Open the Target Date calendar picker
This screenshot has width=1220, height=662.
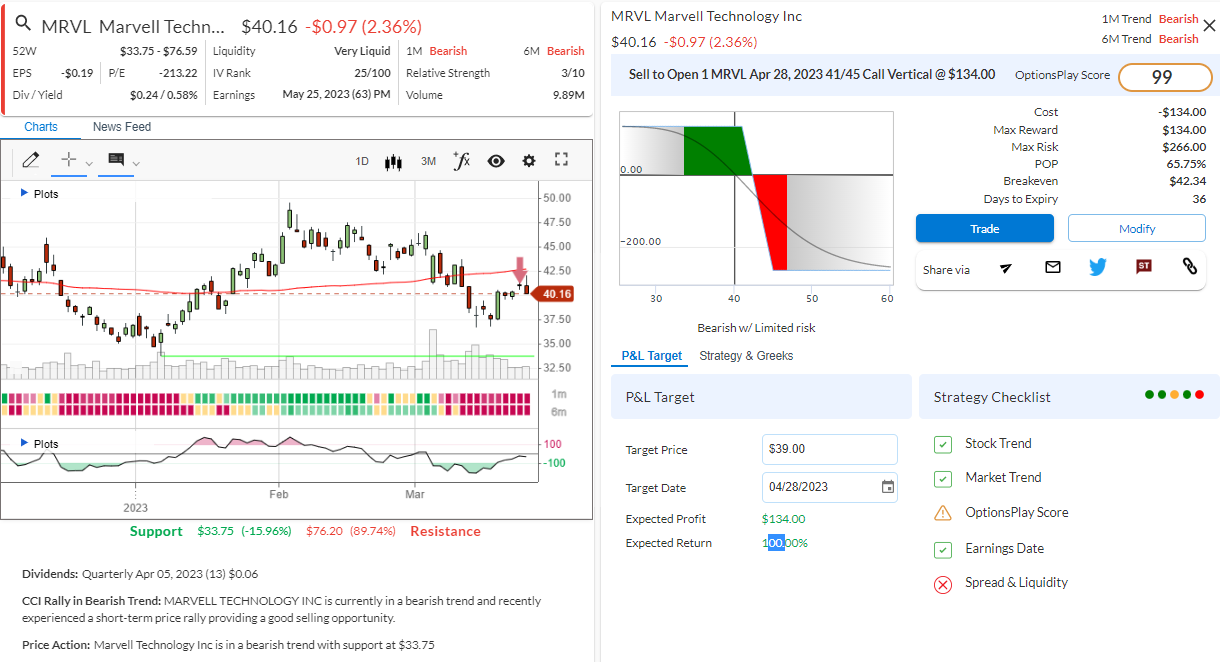click(x=887, y=487)
